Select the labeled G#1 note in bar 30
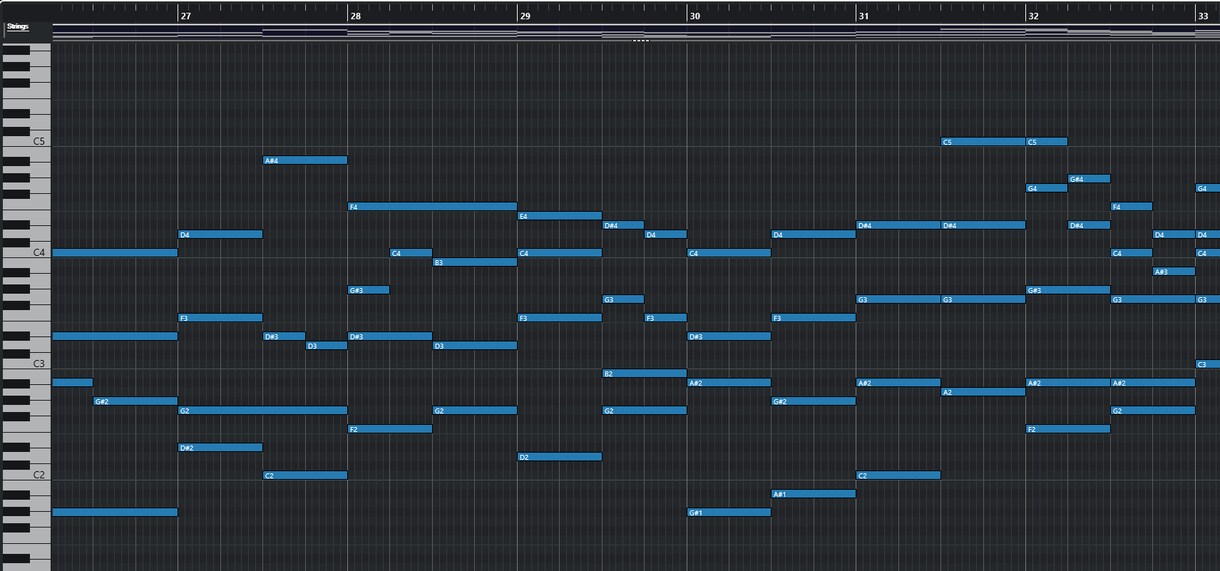The width and height of the screenshot is (1220, 571). [729, 513]
